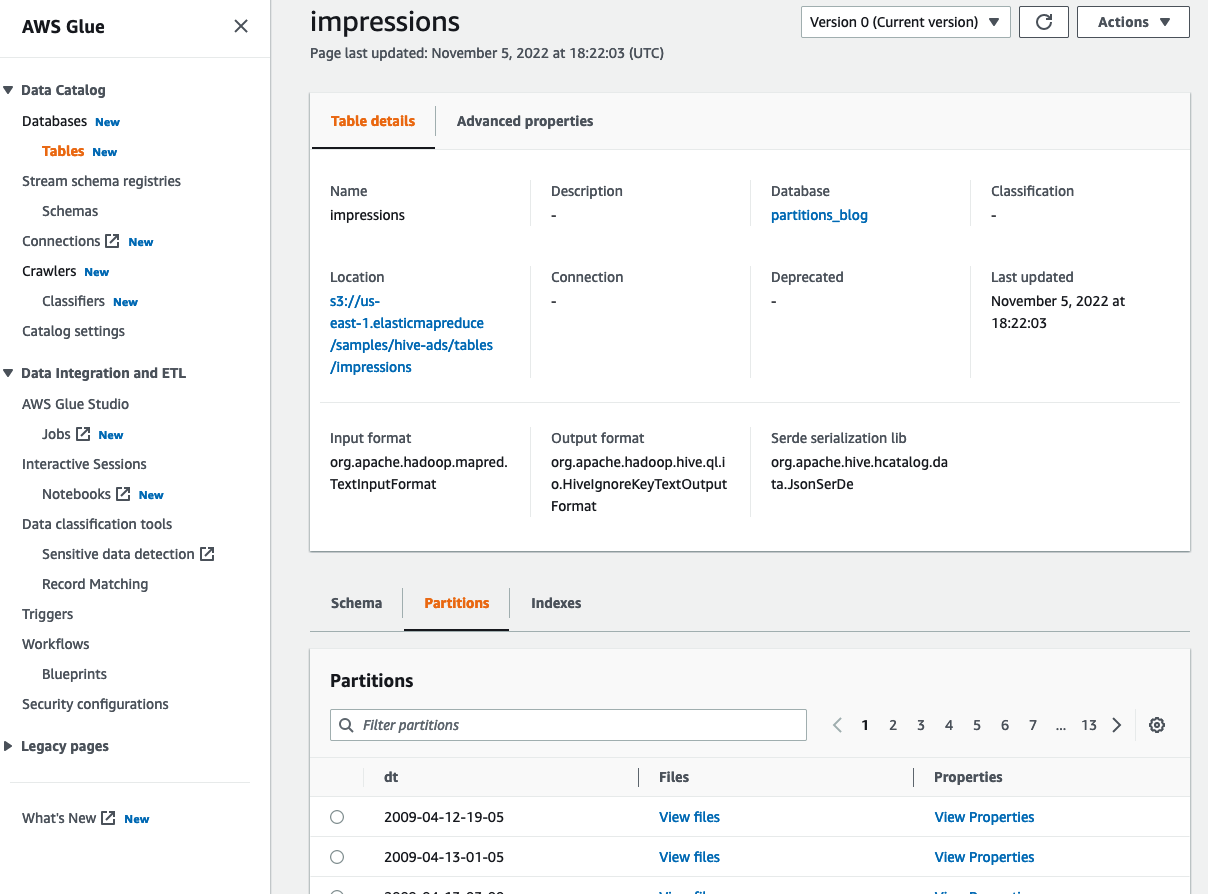The image size is (1208, 894).
Task: Click external link icon beside What's New
Action: pos(109,818)
